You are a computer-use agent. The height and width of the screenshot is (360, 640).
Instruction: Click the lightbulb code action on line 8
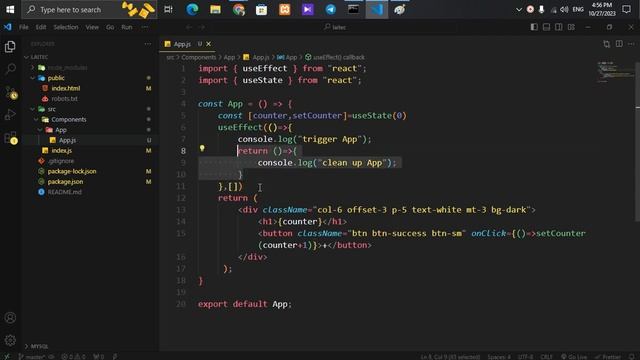point(202,149)
